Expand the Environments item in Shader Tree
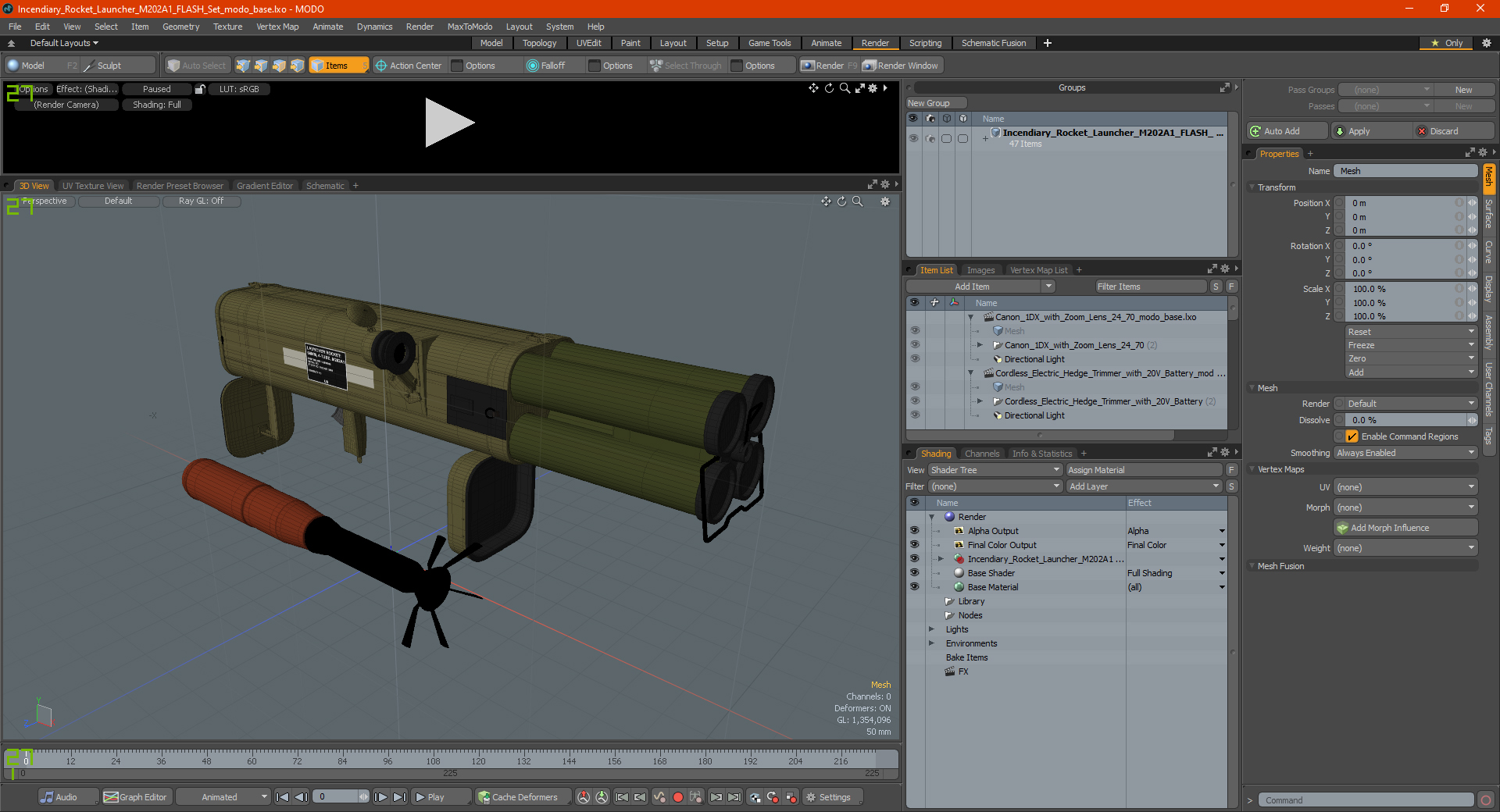Viewport: 1500px width, 812px height. [x=931, y=643]
